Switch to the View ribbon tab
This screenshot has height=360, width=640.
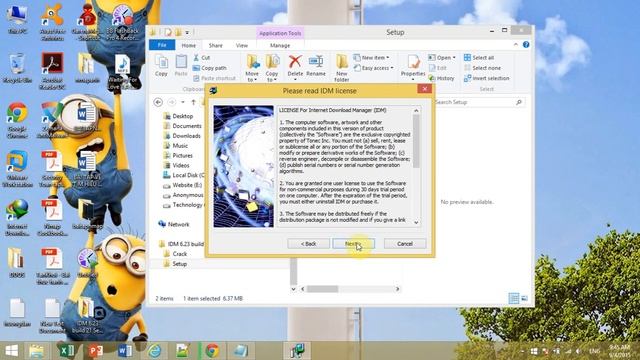242,45
